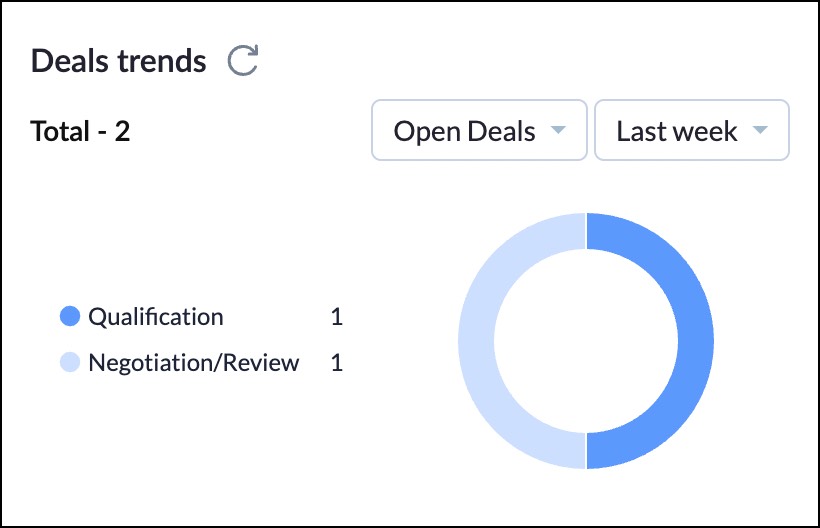Click the Deals trends widget title
Screen dimensions: 820x528
click(x=119, y=61)
